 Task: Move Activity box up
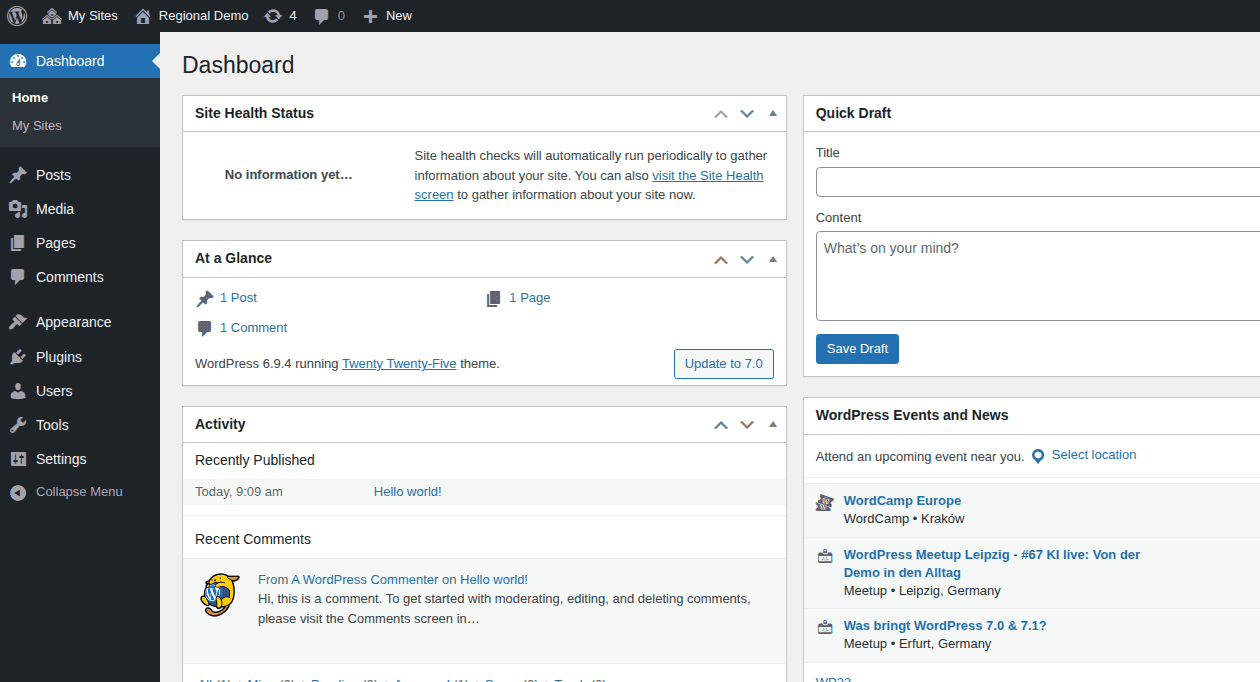coord(721,424)
